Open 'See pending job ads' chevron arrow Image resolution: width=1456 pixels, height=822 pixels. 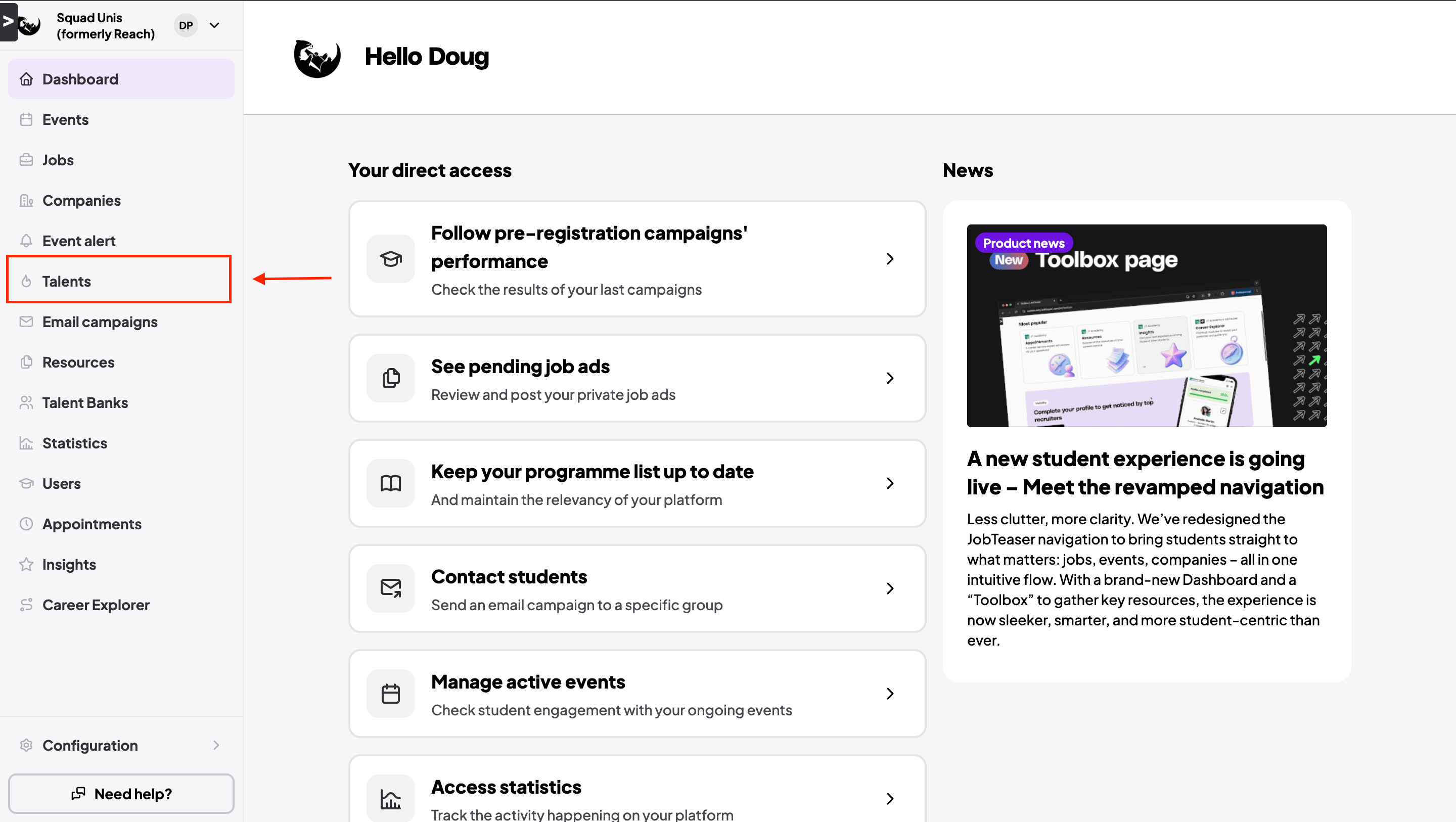tap(890, 378)
